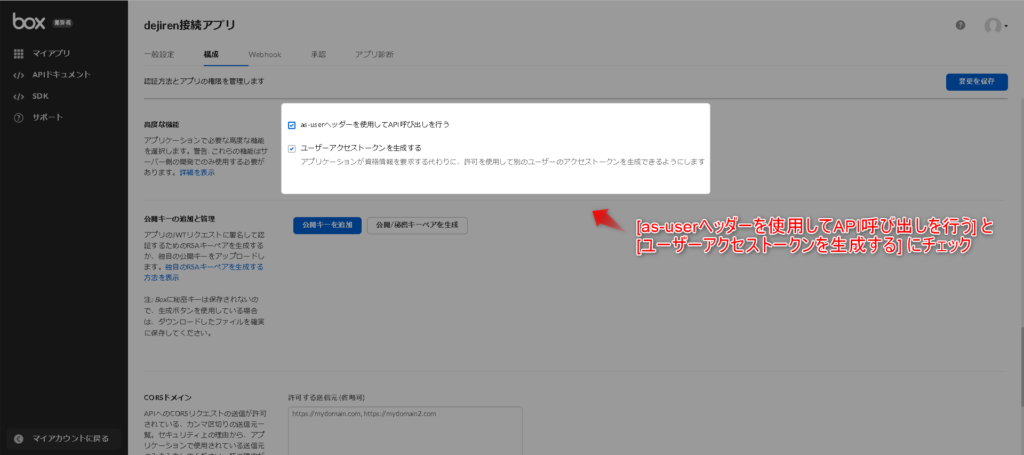The image size is (1024, 455).
Task: Click the CORSドメイン heading
Action: [168, 398]
